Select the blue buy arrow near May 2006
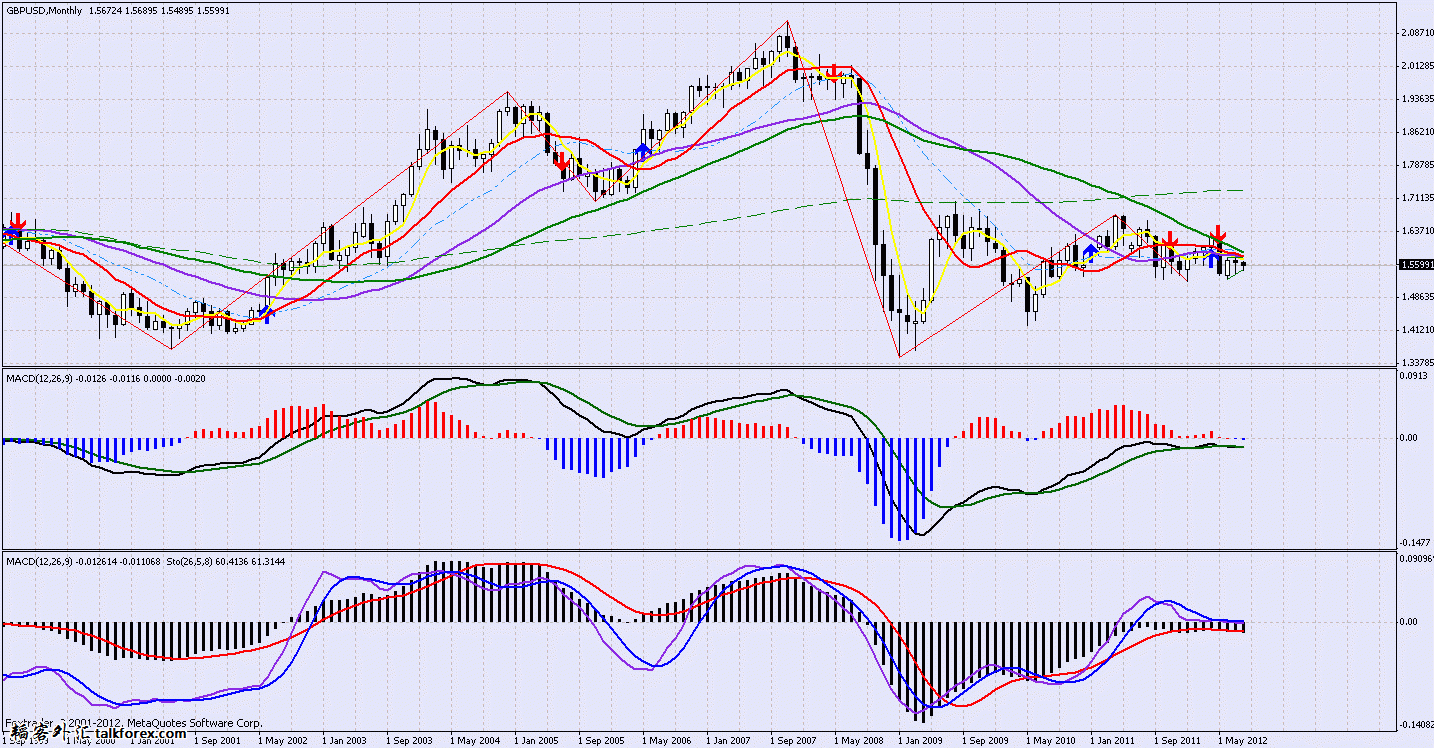The image size is (1434, 748). 643,151
